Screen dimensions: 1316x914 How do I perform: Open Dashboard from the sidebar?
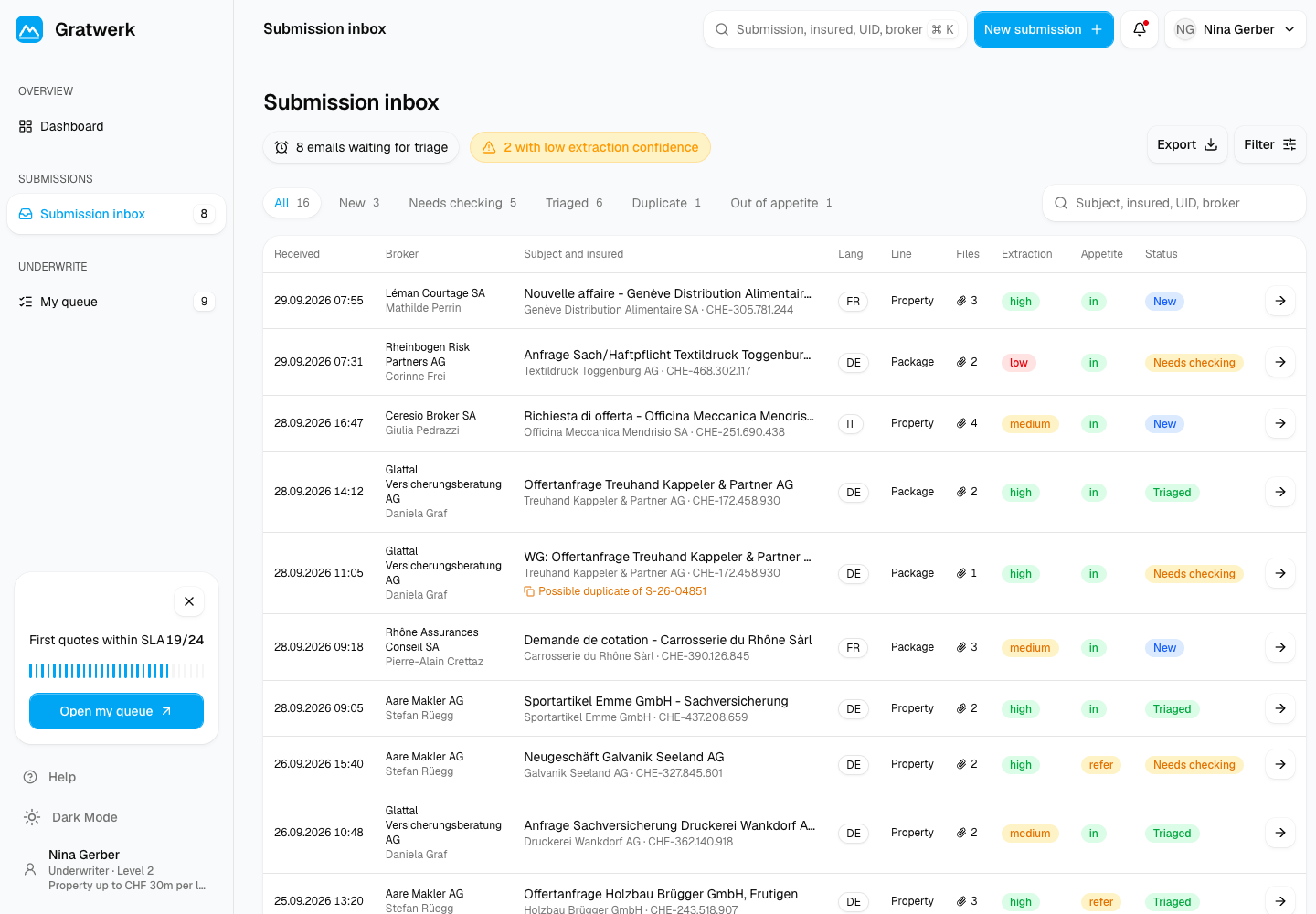click(x=116, y=126)
